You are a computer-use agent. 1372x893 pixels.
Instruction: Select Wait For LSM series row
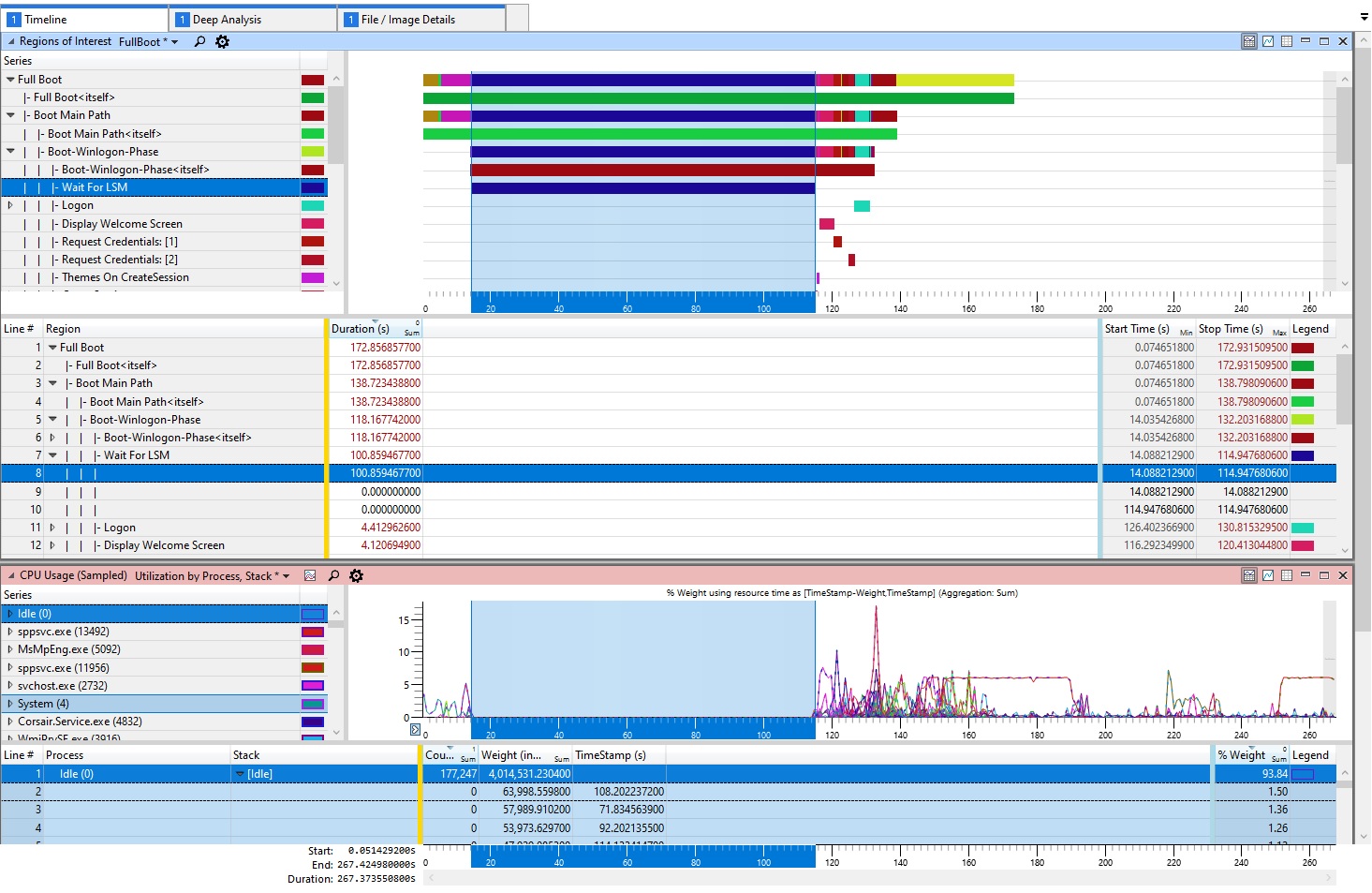165,187
